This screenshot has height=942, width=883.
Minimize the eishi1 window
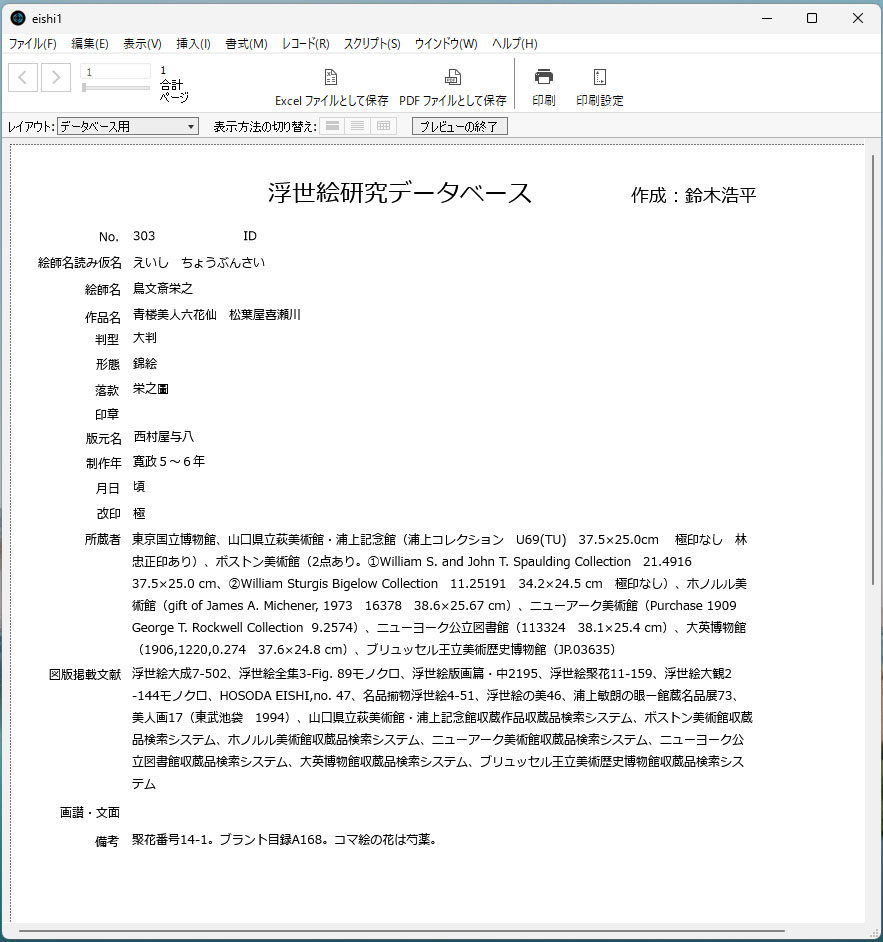[767, 19]
